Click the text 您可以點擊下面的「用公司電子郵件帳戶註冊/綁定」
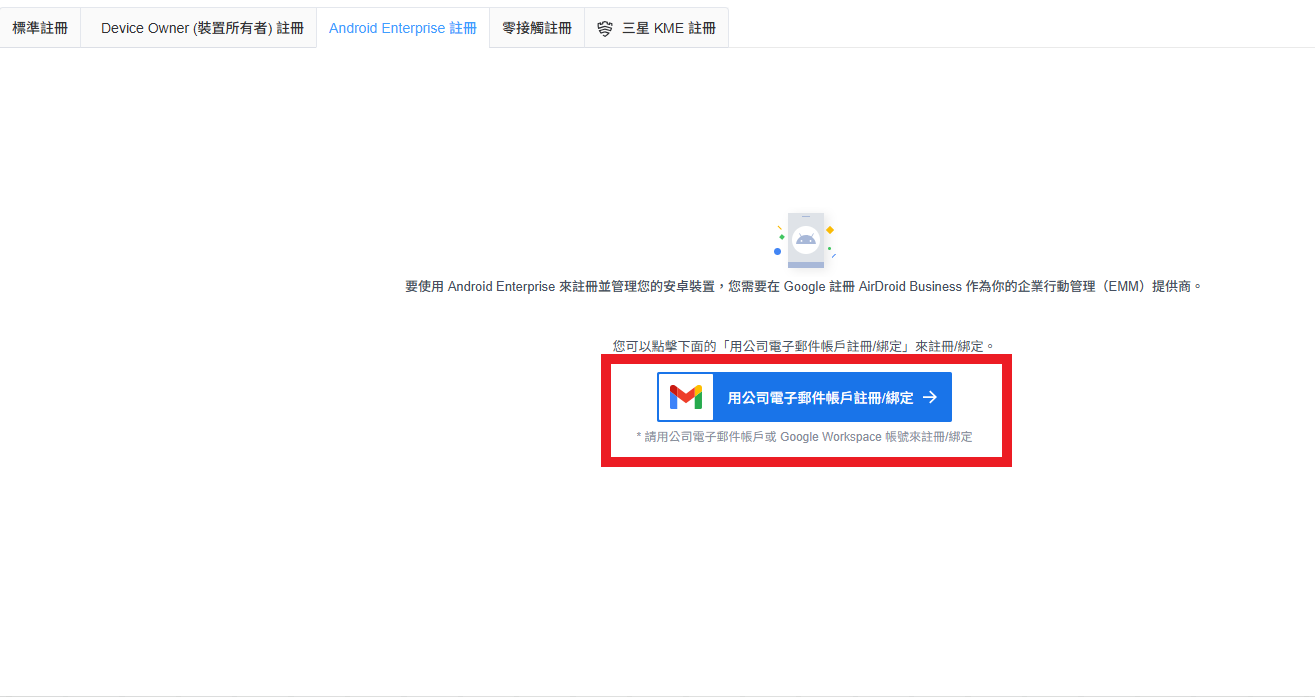Viewport: 1315px width, 697px height. click(804, 346)
